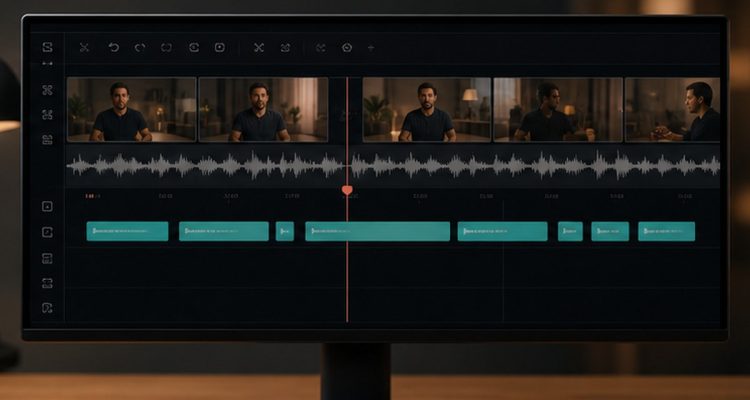Open the grid layout icon beside the video track
The image size is (750, 400).
pyautogui.click(x=47, y=140)
